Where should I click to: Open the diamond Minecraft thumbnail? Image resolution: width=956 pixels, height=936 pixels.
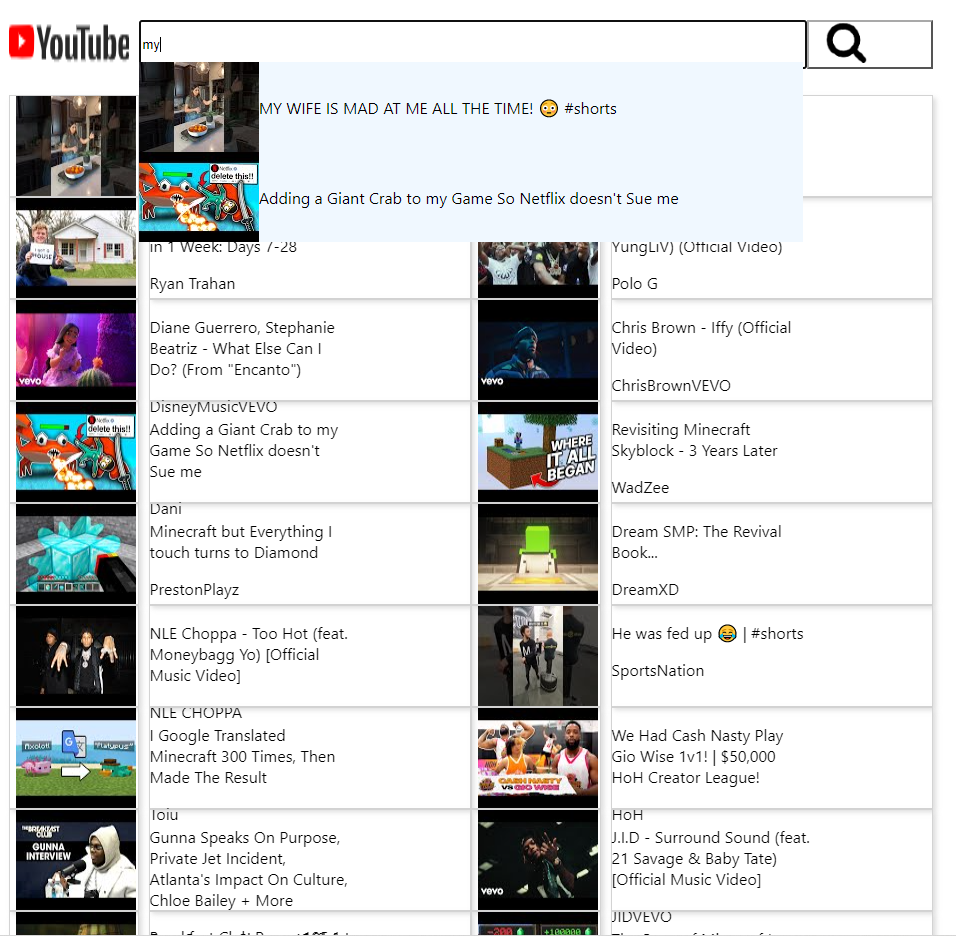pos(76,554)
